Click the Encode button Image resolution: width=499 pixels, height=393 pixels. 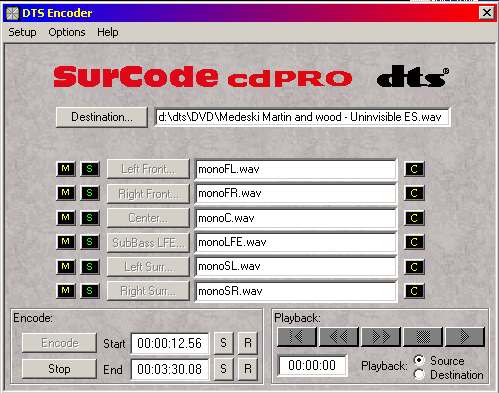[59, 343]
